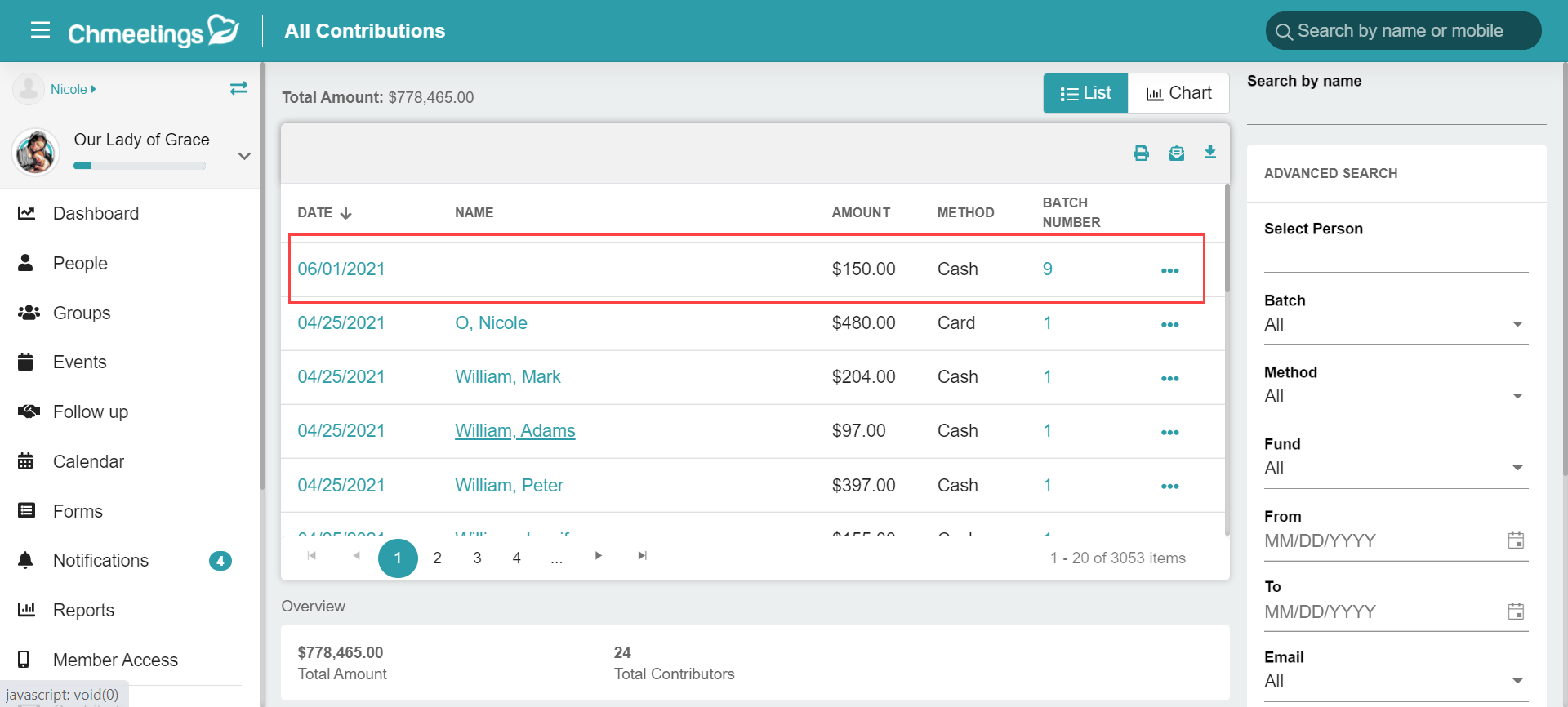Select page 4 in pagination

coord(517,558)
